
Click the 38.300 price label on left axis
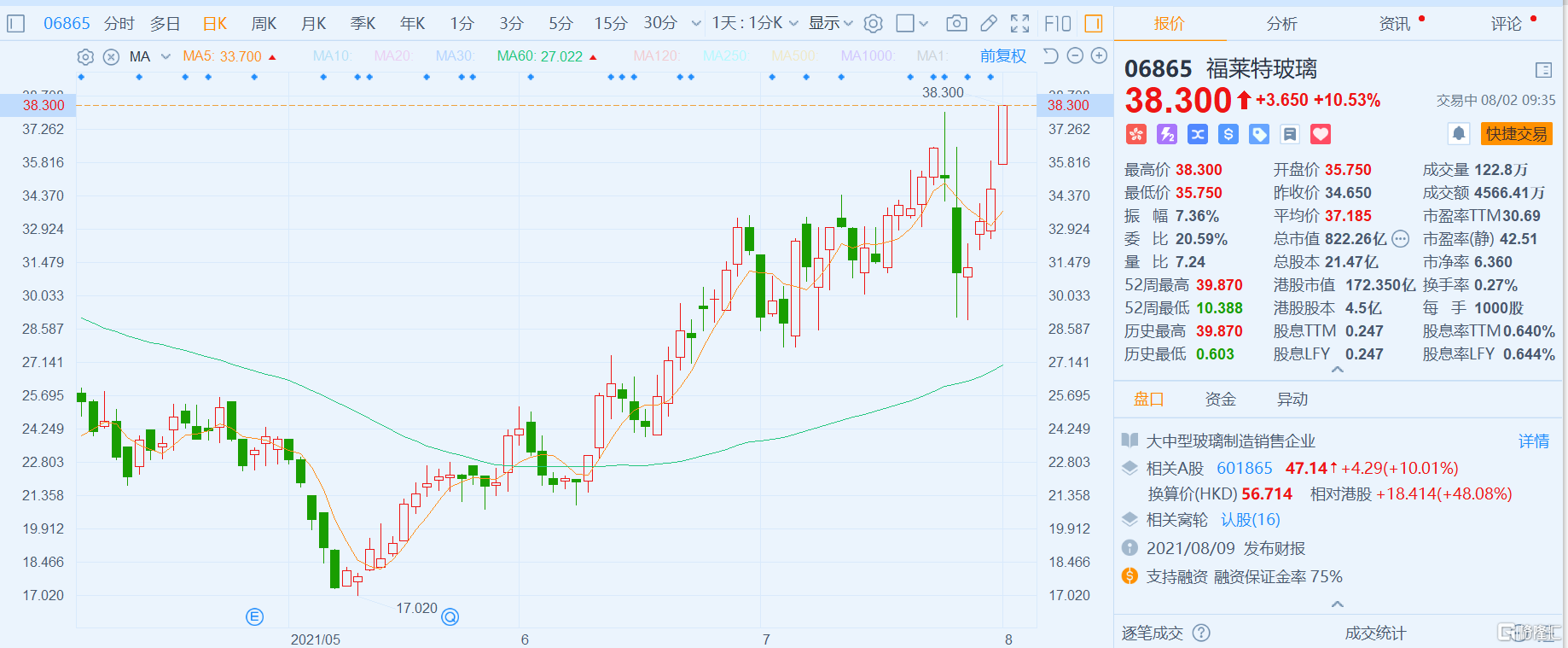[44, 105]
